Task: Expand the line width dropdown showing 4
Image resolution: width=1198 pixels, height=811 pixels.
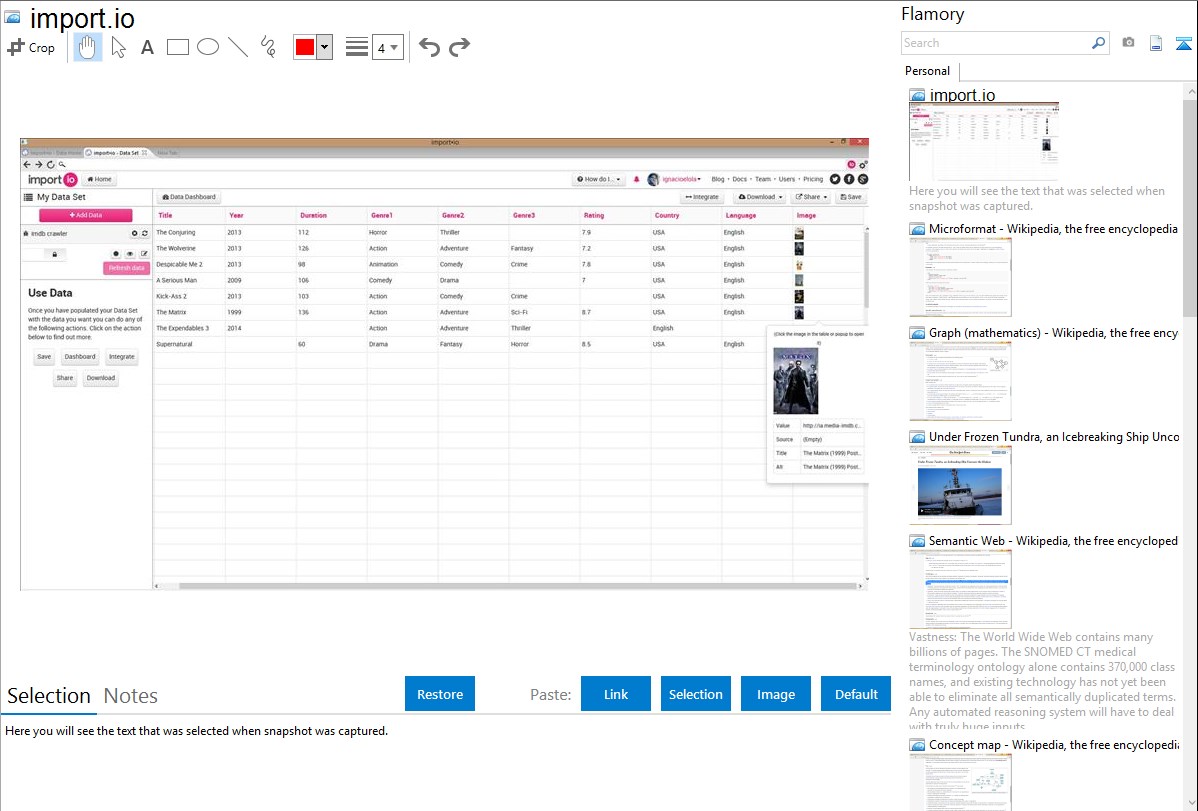Action: (387, 47)
